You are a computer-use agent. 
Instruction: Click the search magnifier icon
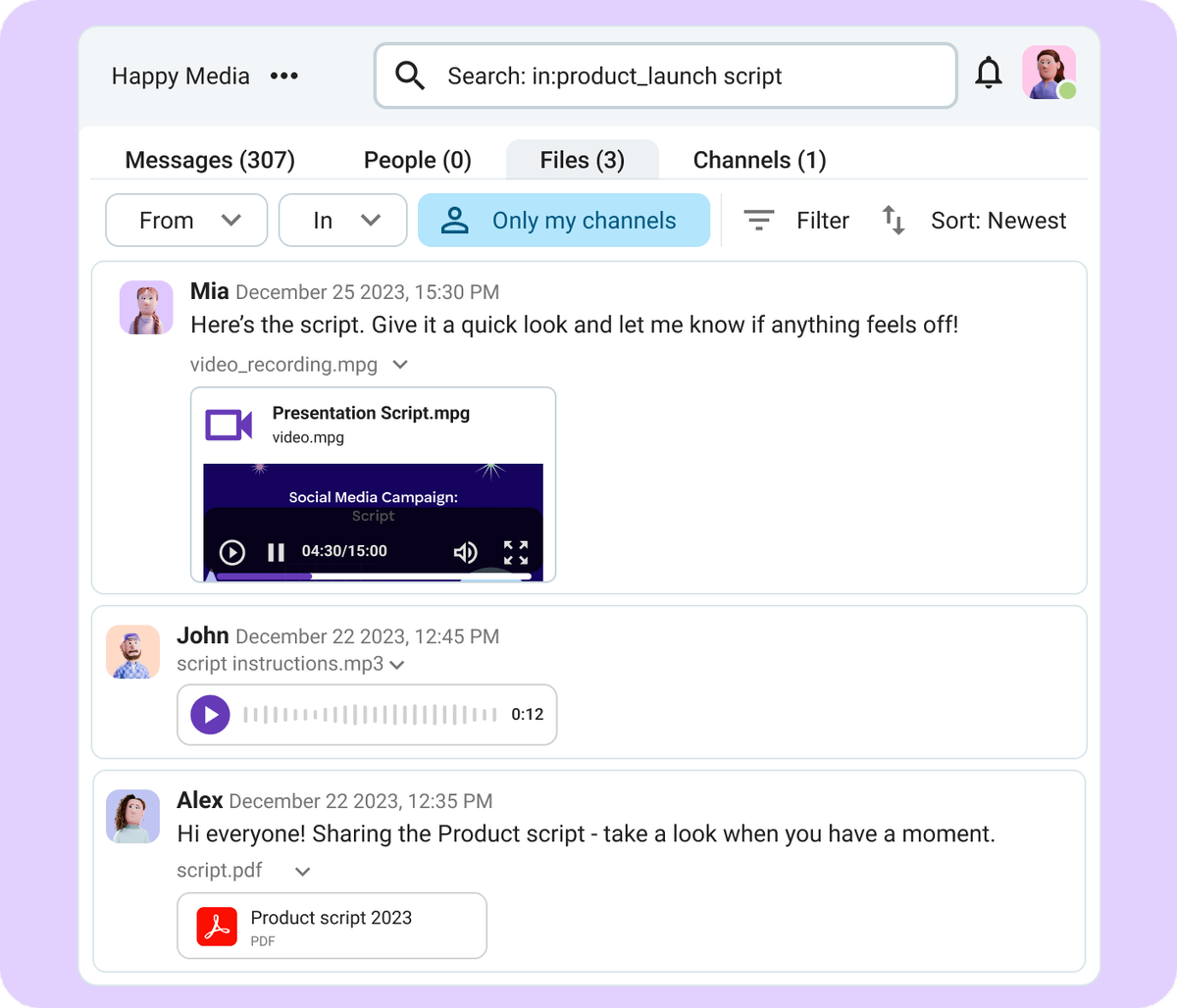click(x=409, y=75)
